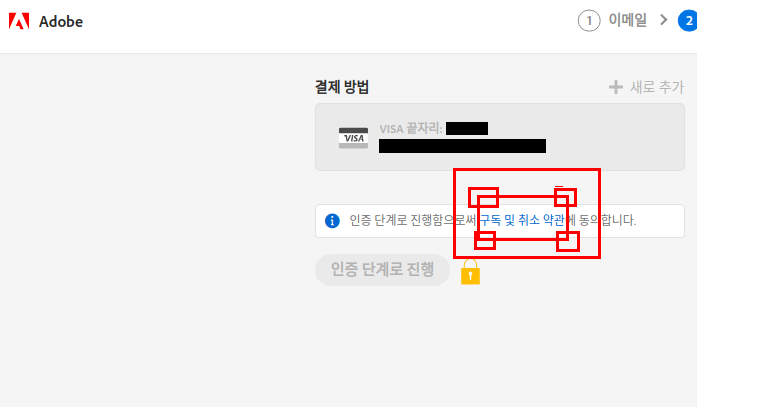The width and height of the screenshot is (775, 407).
Task: Click the yellow padlock icon
Action: click(x=470, y=271)
